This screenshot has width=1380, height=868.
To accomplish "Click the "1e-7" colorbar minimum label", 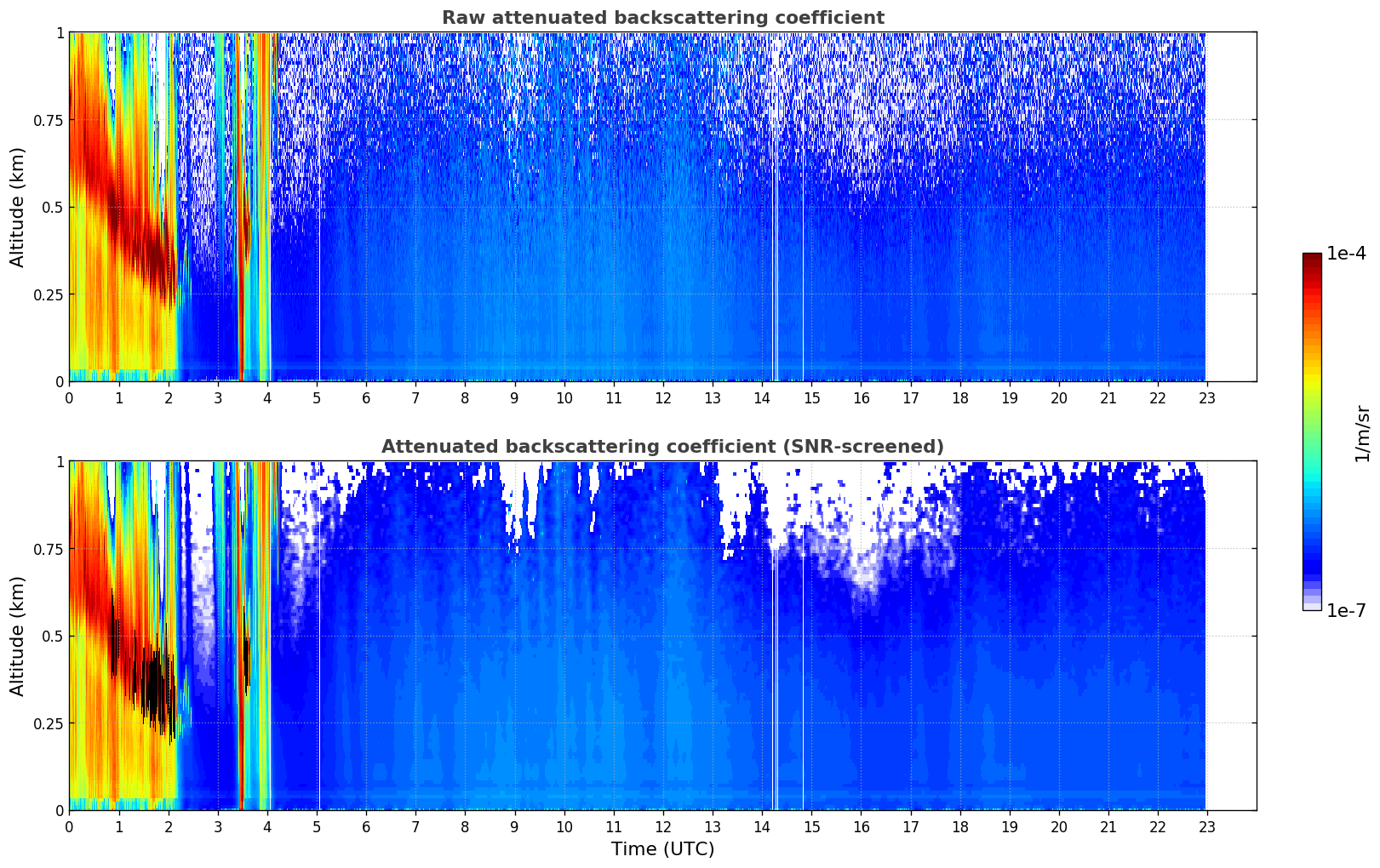I will pos(1346,611).
